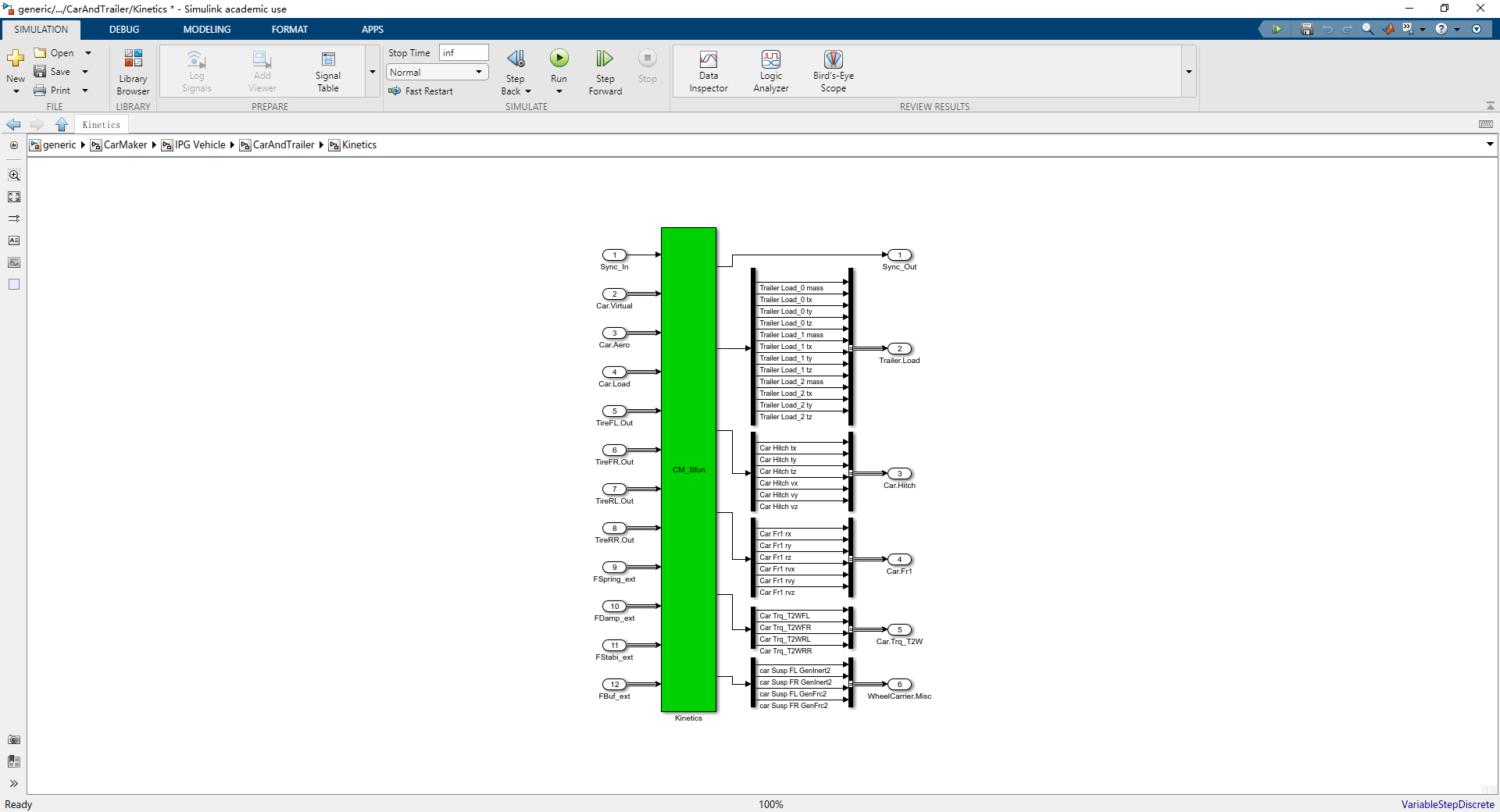Open the FORMAT tab

tap(290, 30)
